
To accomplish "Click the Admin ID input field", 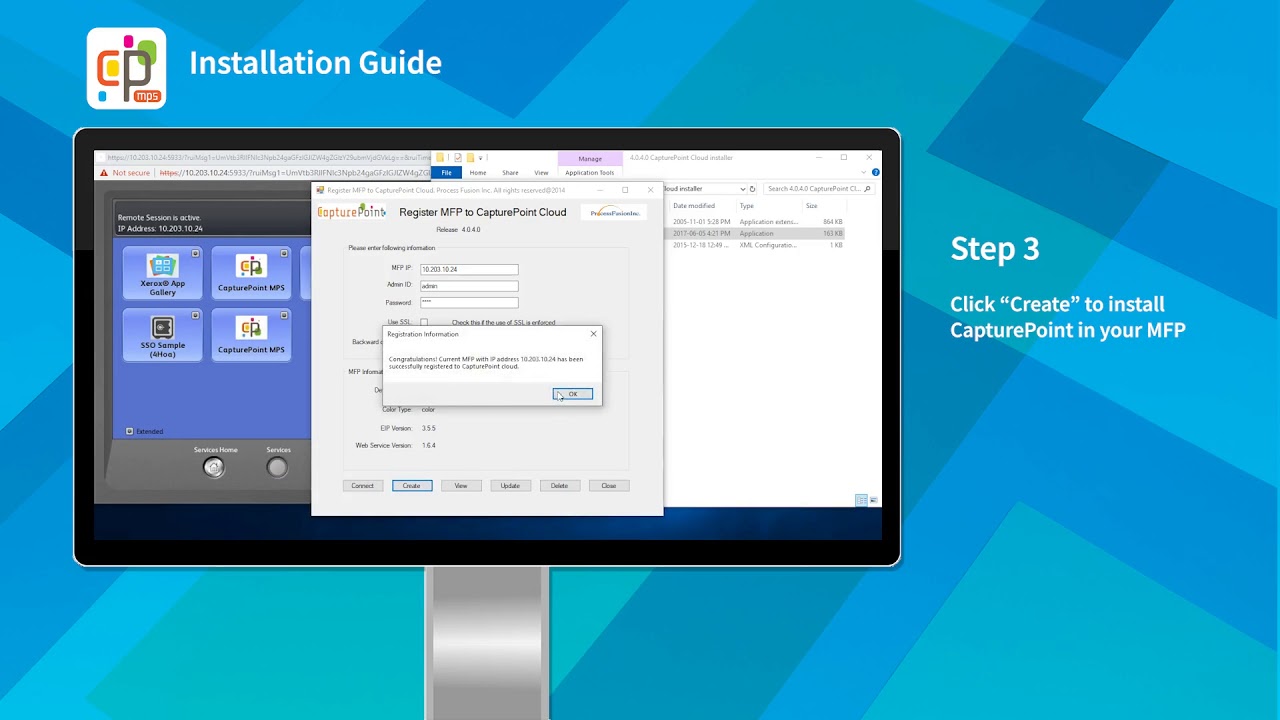I will coord(469,286).
